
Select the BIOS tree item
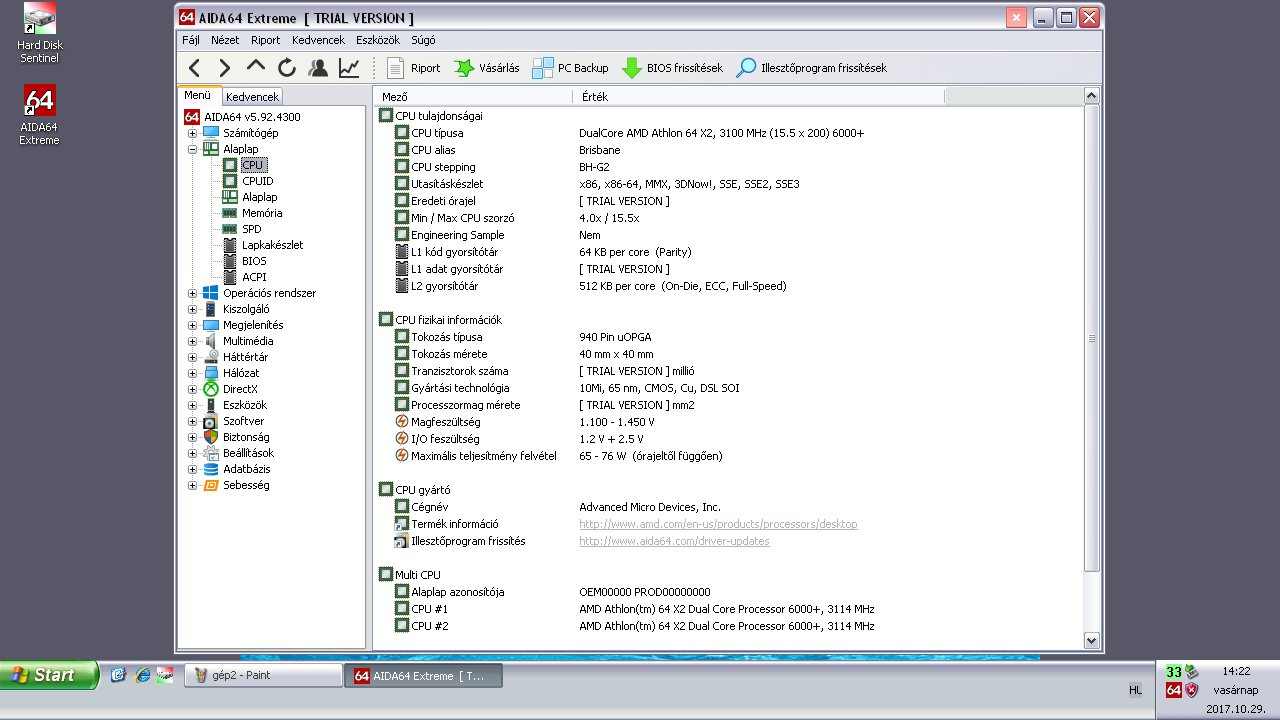point(254,261)
